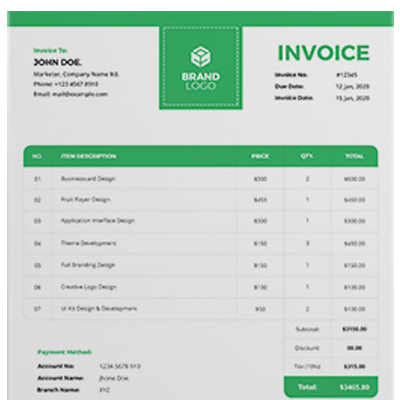Click row 07 UI Kit Design & Development
This screenshot has height=400, width=400.
(x=200, y=309)
